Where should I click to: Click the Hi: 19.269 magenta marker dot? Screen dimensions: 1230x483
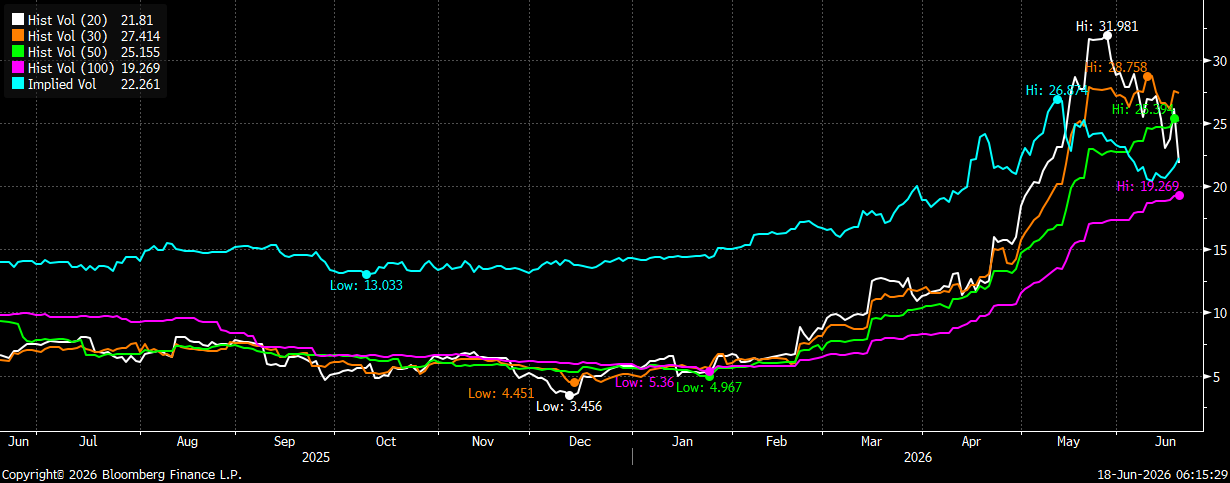1179,195
